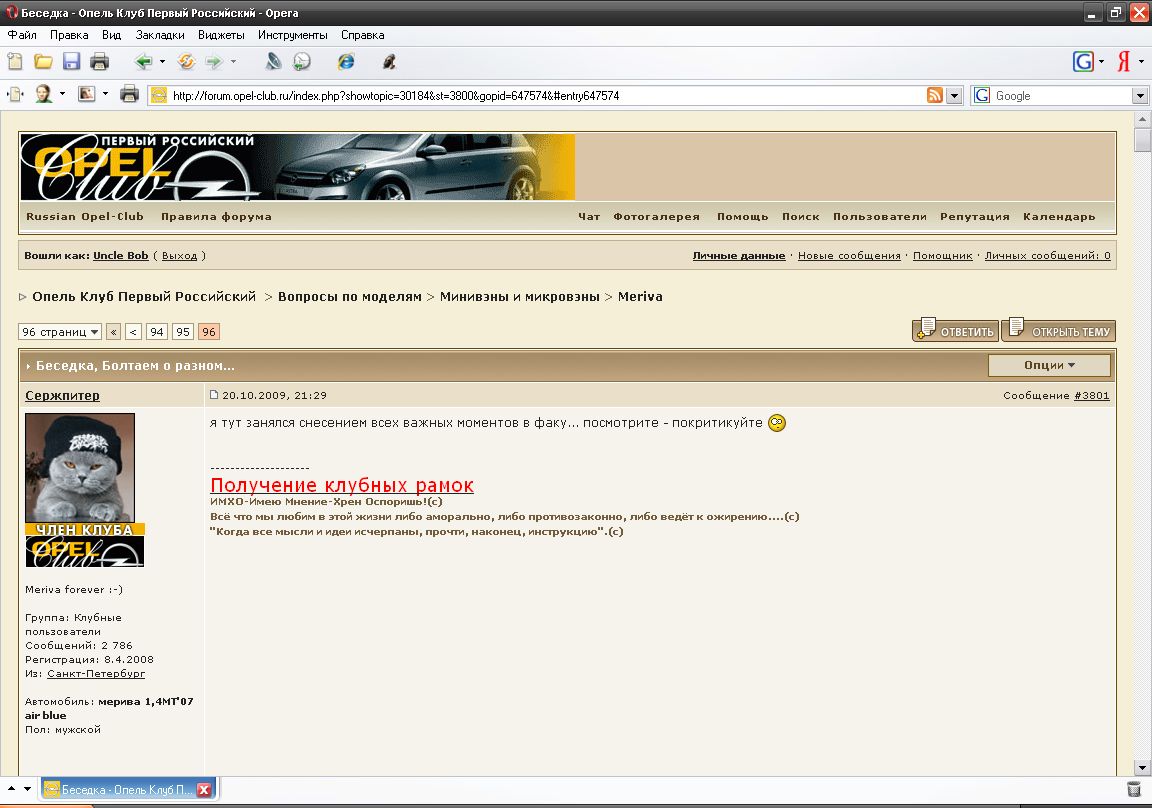
Task: Click the page scrollbar down arrow
Action: pos(1142,768)
